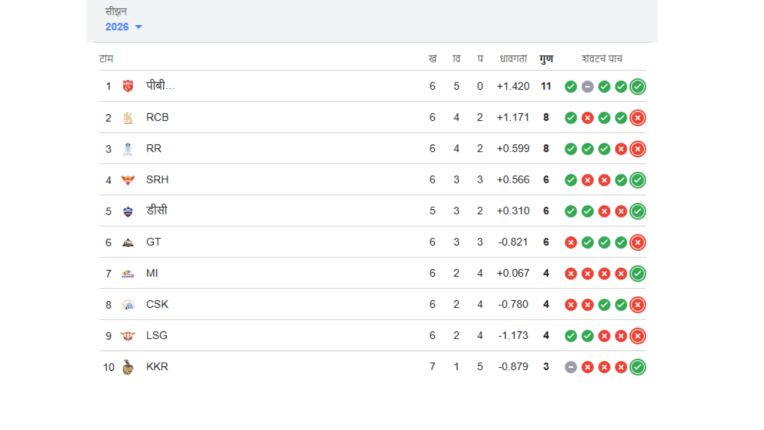Open the 2026 season dropdown
Viewport: 764px width, 430px height.
pyautogui.click(x=124, y=27)
